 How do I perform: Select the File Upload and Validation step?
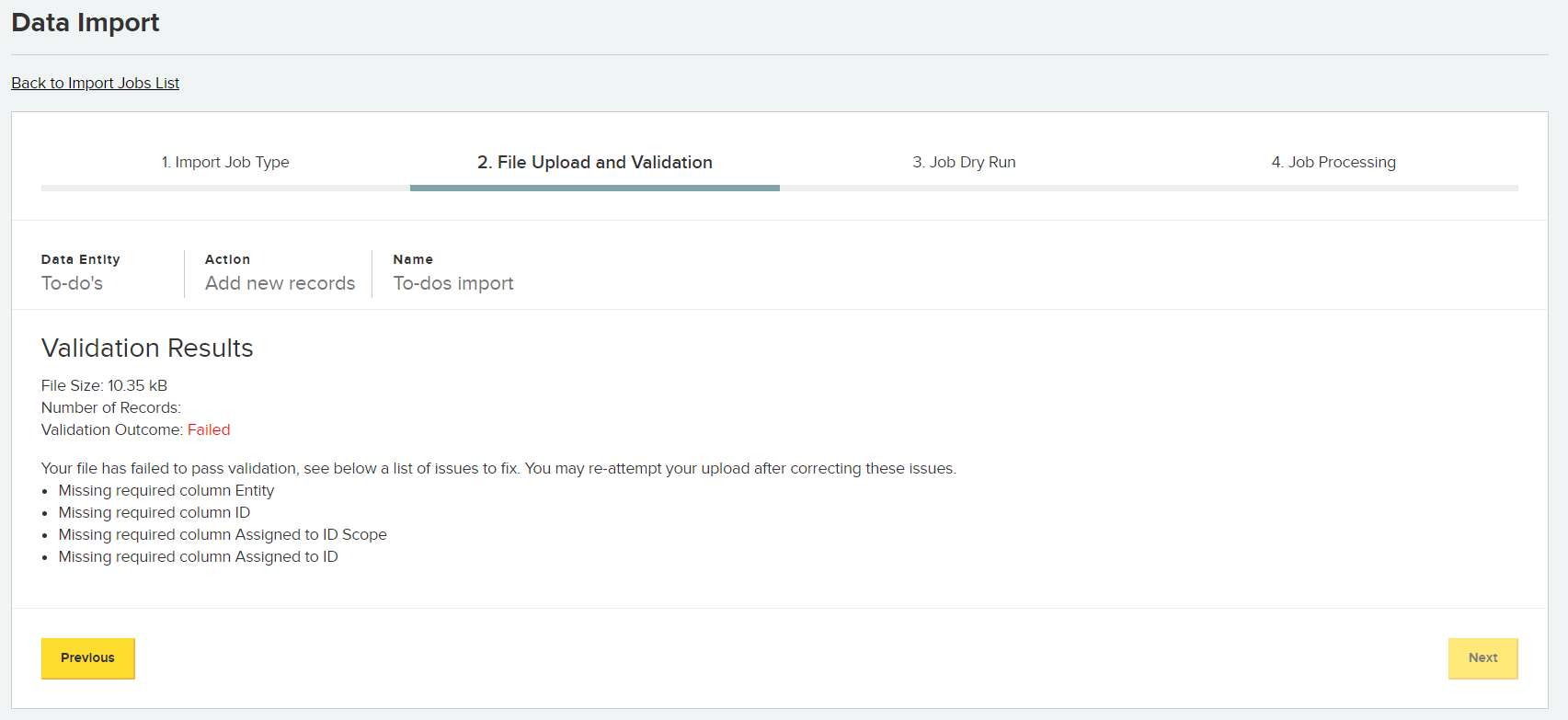coord(595,162)
